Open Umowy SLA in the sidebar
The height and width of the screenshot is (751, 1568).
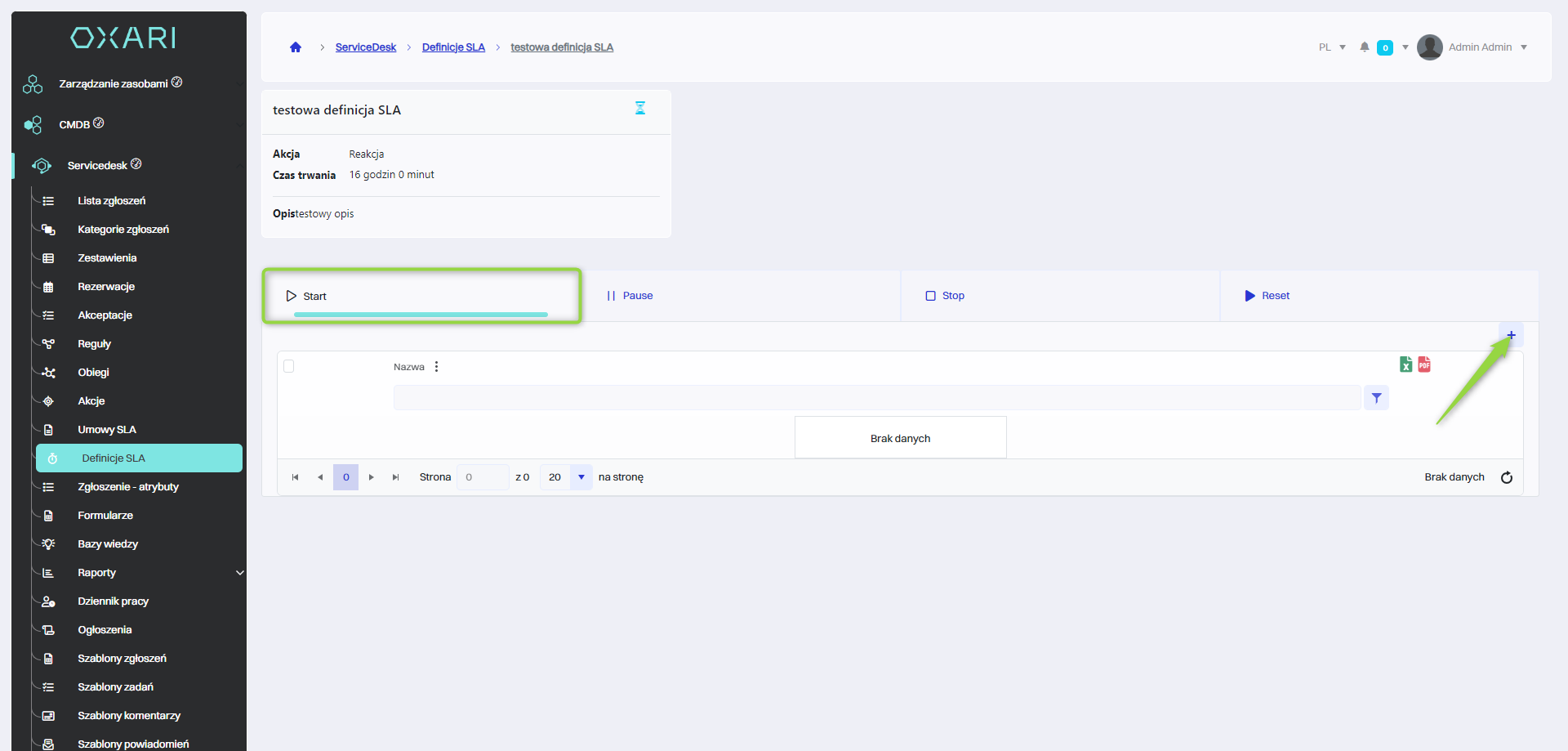point(107,430)
